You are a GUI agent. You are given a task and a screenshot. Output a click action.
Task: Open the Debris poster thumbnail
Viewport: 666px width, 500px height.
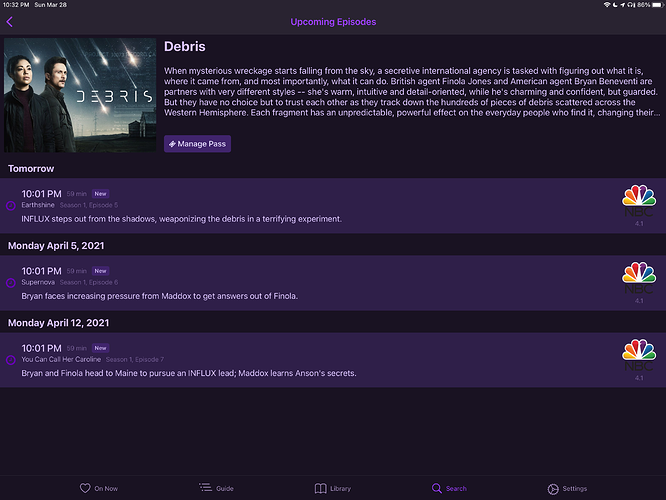[x=80, y=95]
